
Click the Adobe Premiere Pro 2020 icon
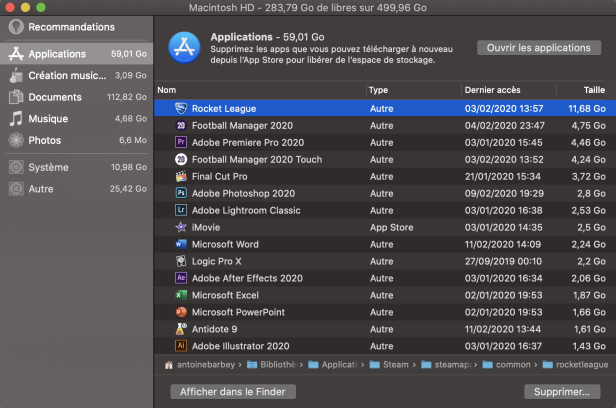point(181,142)
